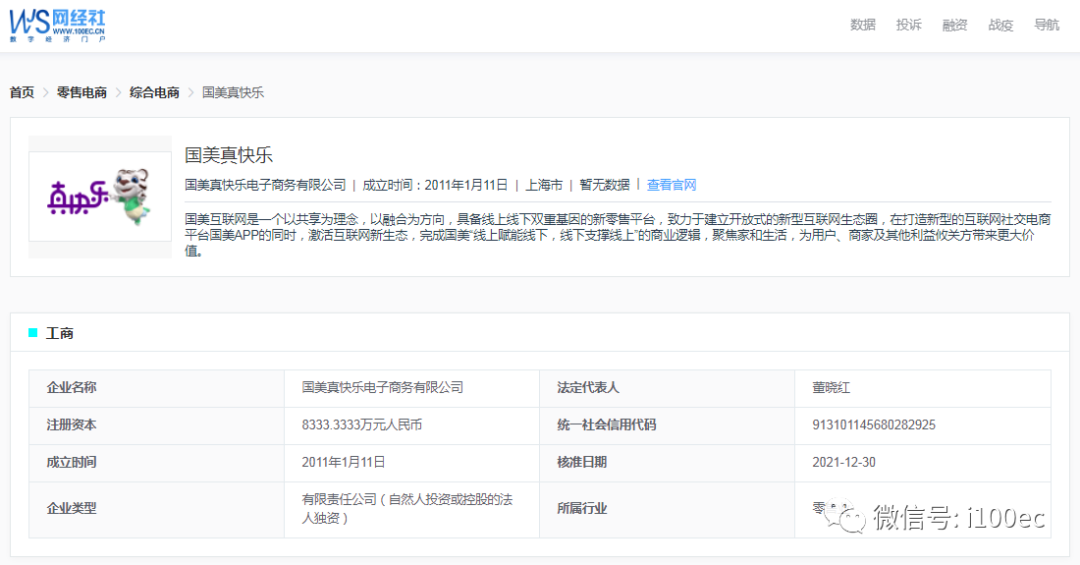Click table value 2011年1月11日
The width and height of the screenshot is (1080, 565).
(343, 462)
